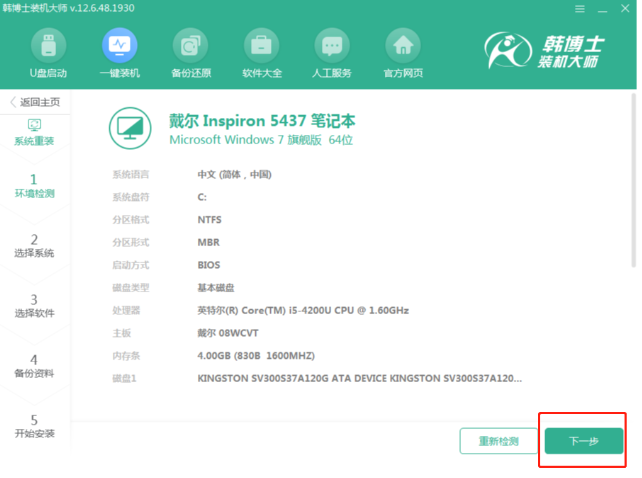Go back via 返回主页 link
Viewport: 642px width, 478px height.
[35, 102]
